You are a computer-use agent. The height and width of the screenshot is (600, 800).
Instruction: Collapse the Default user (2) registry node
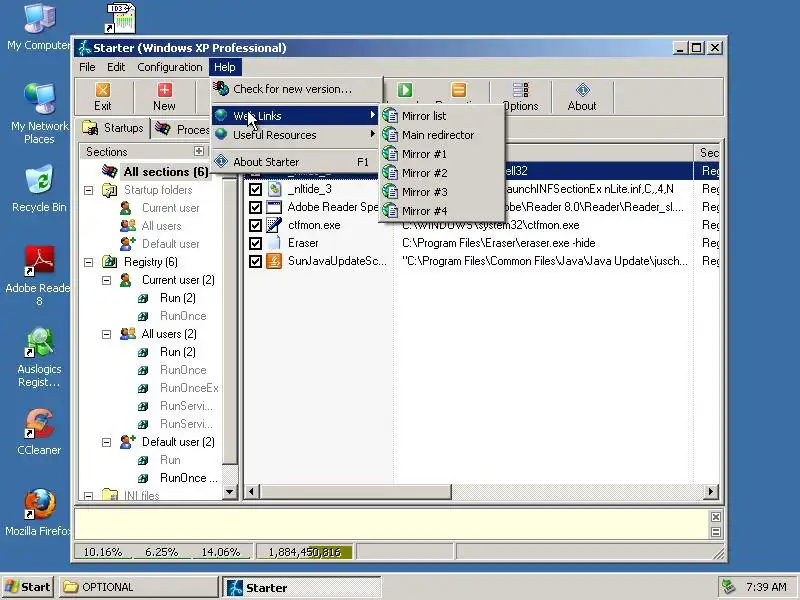tap(106, 442)
